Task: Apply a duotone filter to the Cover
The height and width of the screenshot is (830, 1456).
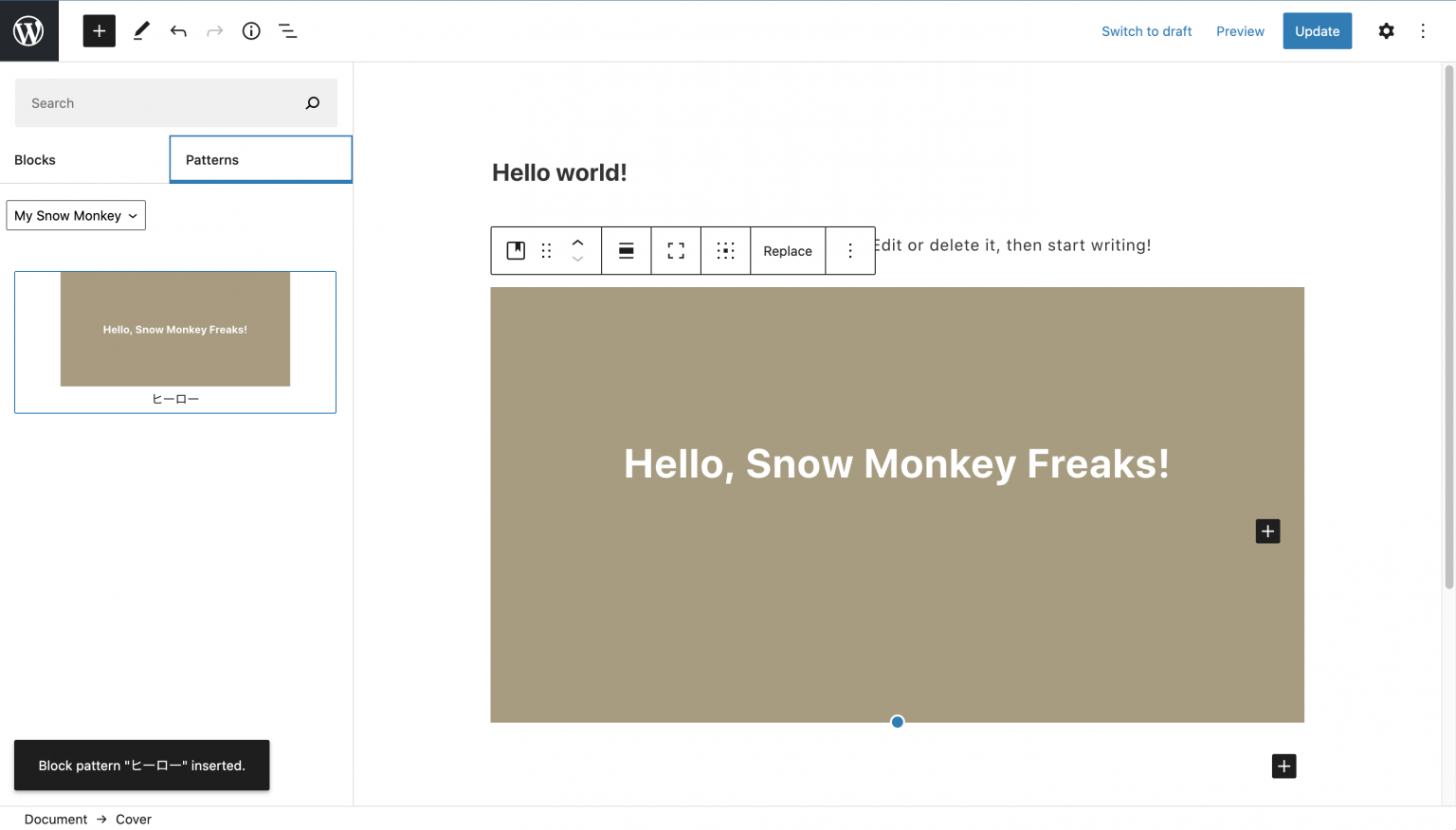Action: [x=725, y=250]
